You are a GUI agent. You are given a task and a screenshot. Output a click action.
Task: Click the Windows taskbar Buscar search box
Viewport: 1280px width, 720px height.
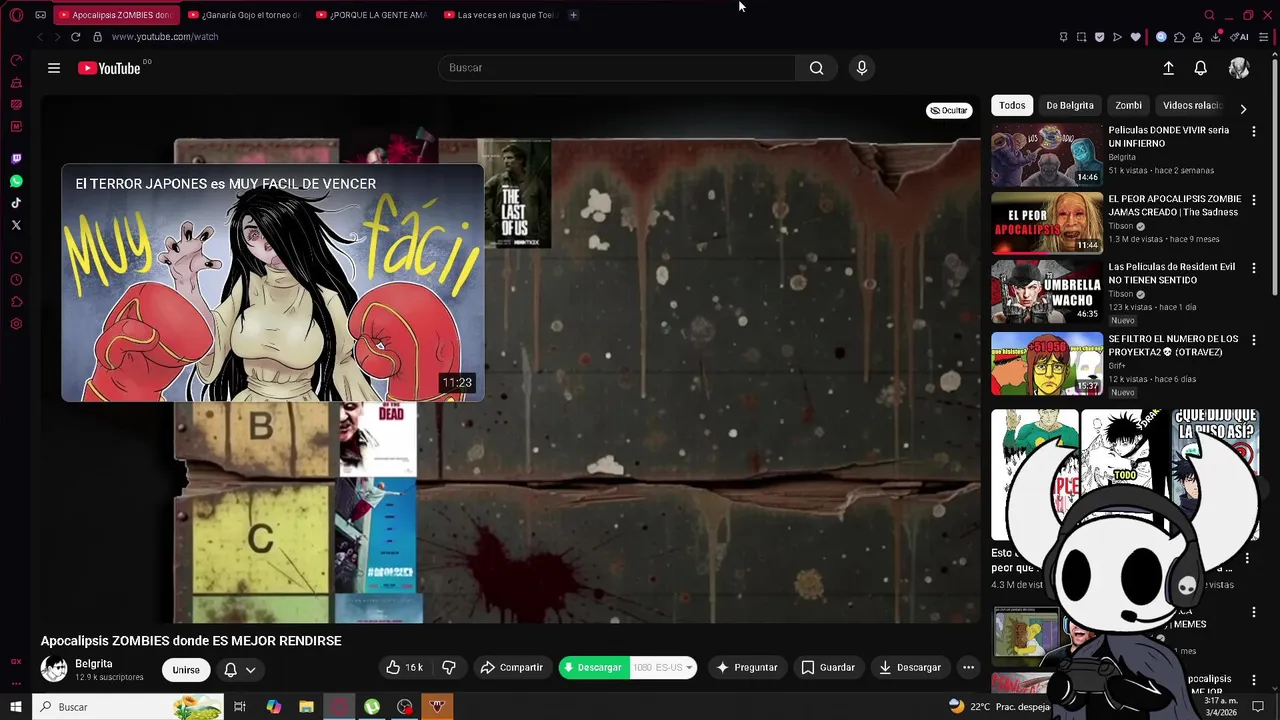coord(130,707)
